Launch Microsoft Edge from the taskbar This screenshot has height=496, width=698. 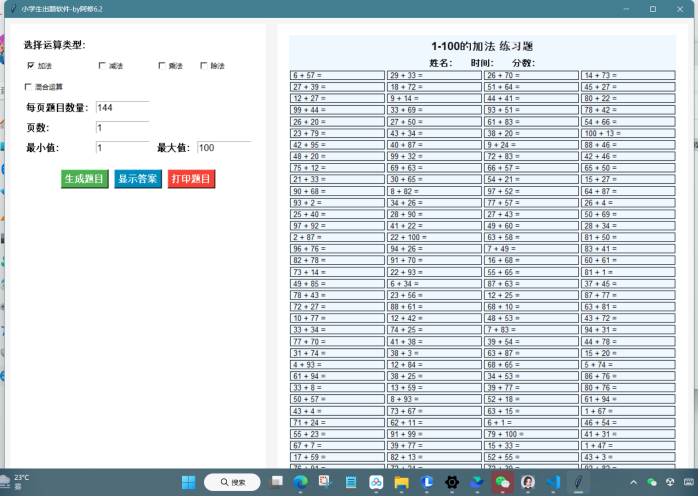(x=300, y=482)
